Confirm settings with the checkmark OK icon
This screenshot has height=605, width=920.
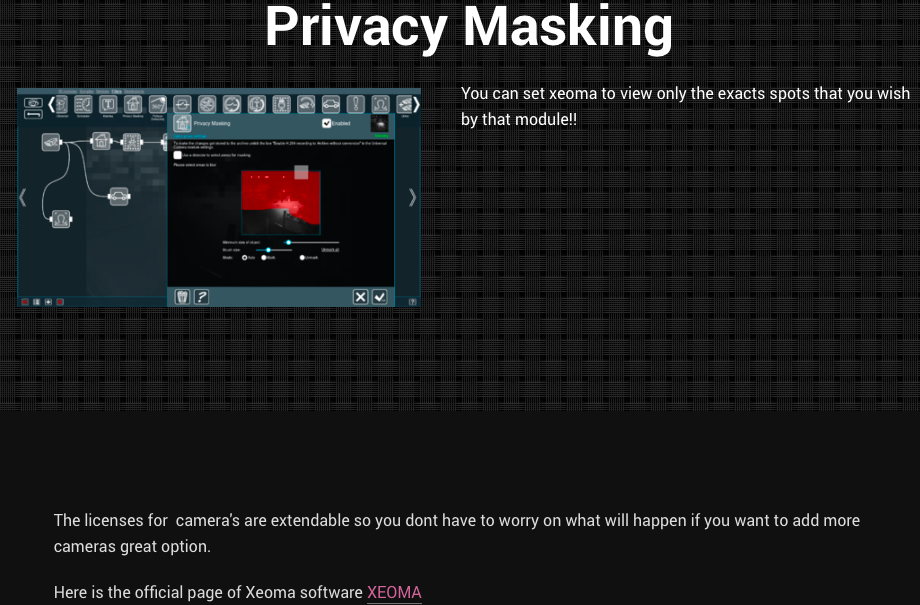pyautogui.click(x=380, y=297)
